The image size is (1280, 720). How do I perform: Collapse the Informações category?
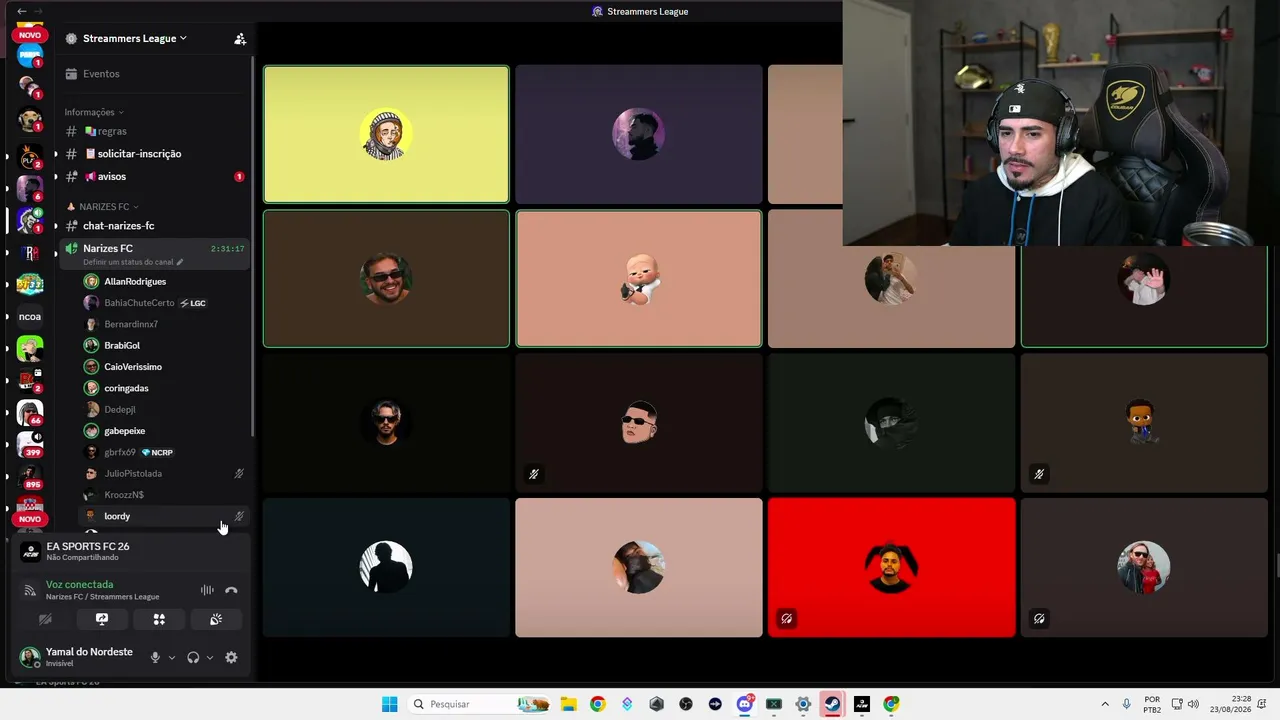(95, 112)
